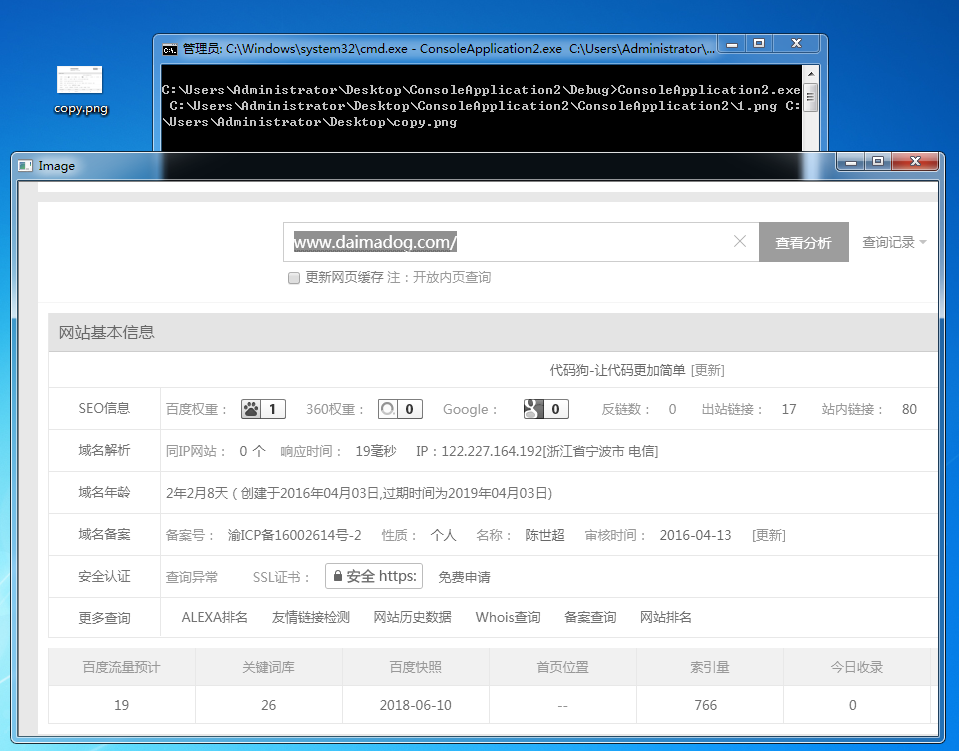Click the 反链数 value 0
The width and height of the screenshot is (959, 751).
[x=672, y=409]
